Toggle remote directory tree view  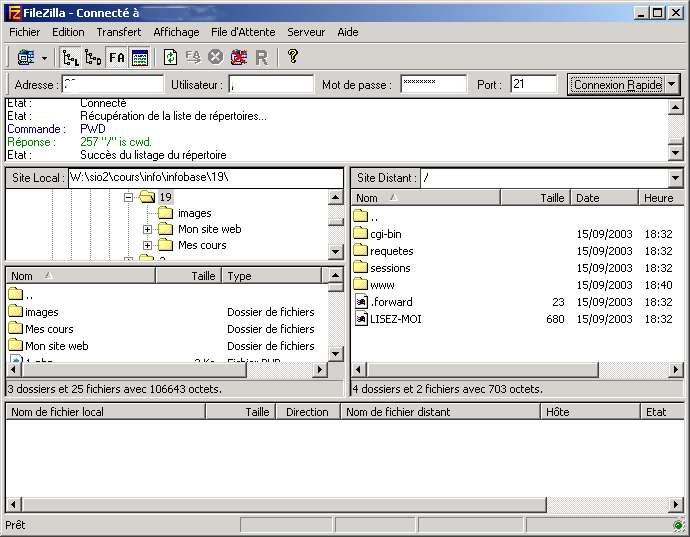coord(93,57)
